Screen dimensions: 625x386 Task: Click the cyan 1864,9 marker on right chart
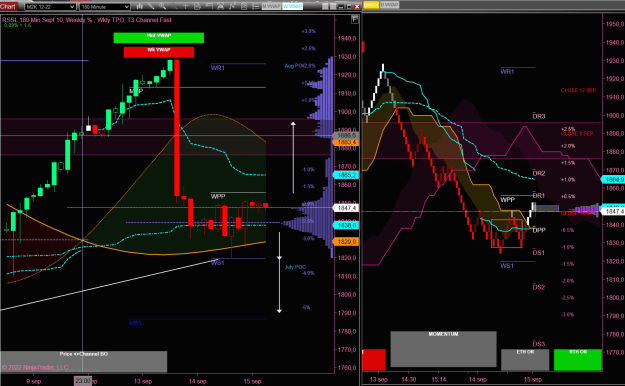tap(613, 180)
